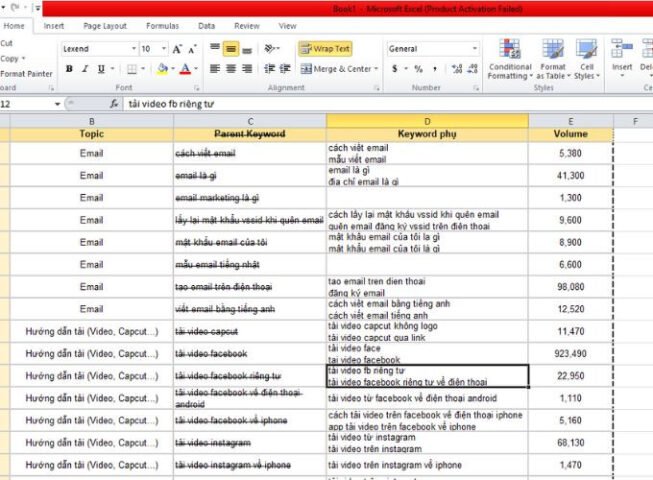Screen dimensions: 653x480
Task: Open Font dialog launcher
Action: (x=197, y=88)
